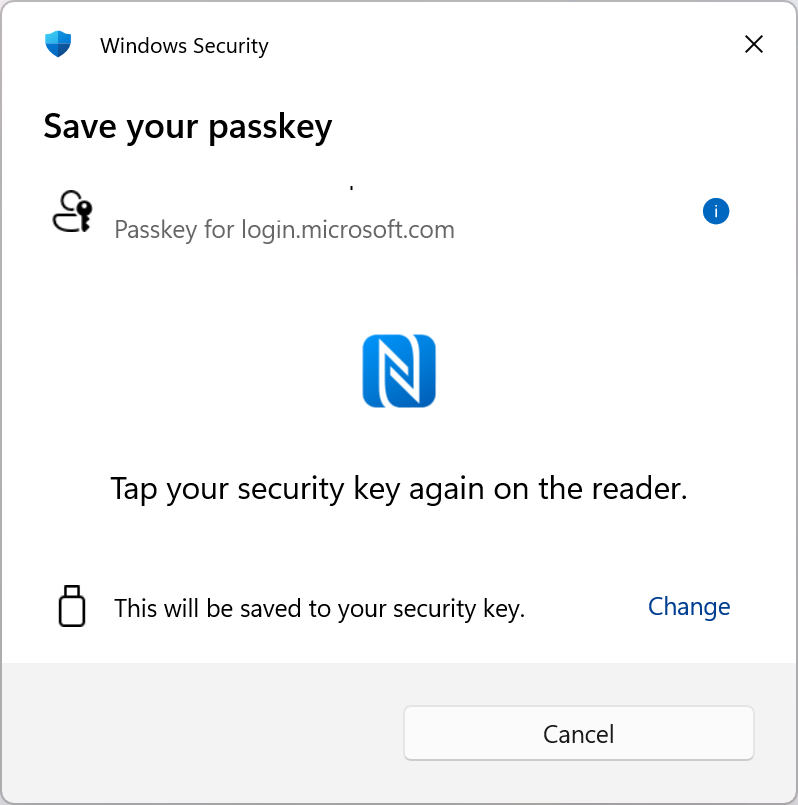Click the person-with-key passkey icon
The image size is (798, 805).
pyautogui.click(x=72, y=212)
